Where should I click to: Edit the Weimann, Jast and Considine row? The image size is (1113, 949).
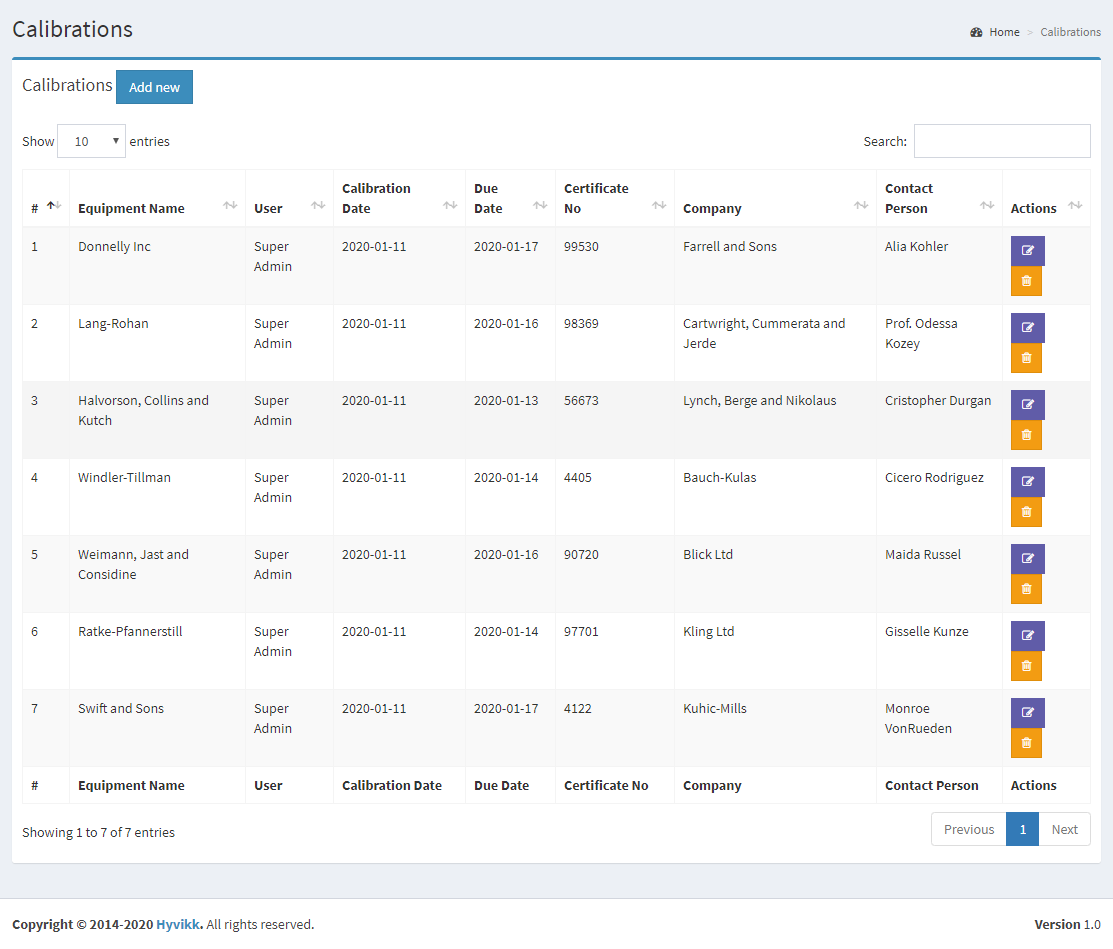coord(1027,559)
